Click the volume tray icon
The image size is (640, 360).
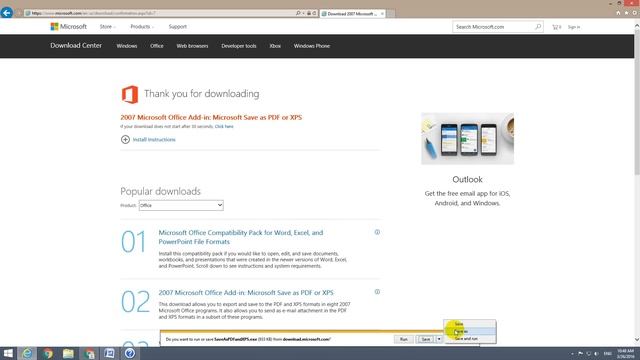(x=596, y=353)
